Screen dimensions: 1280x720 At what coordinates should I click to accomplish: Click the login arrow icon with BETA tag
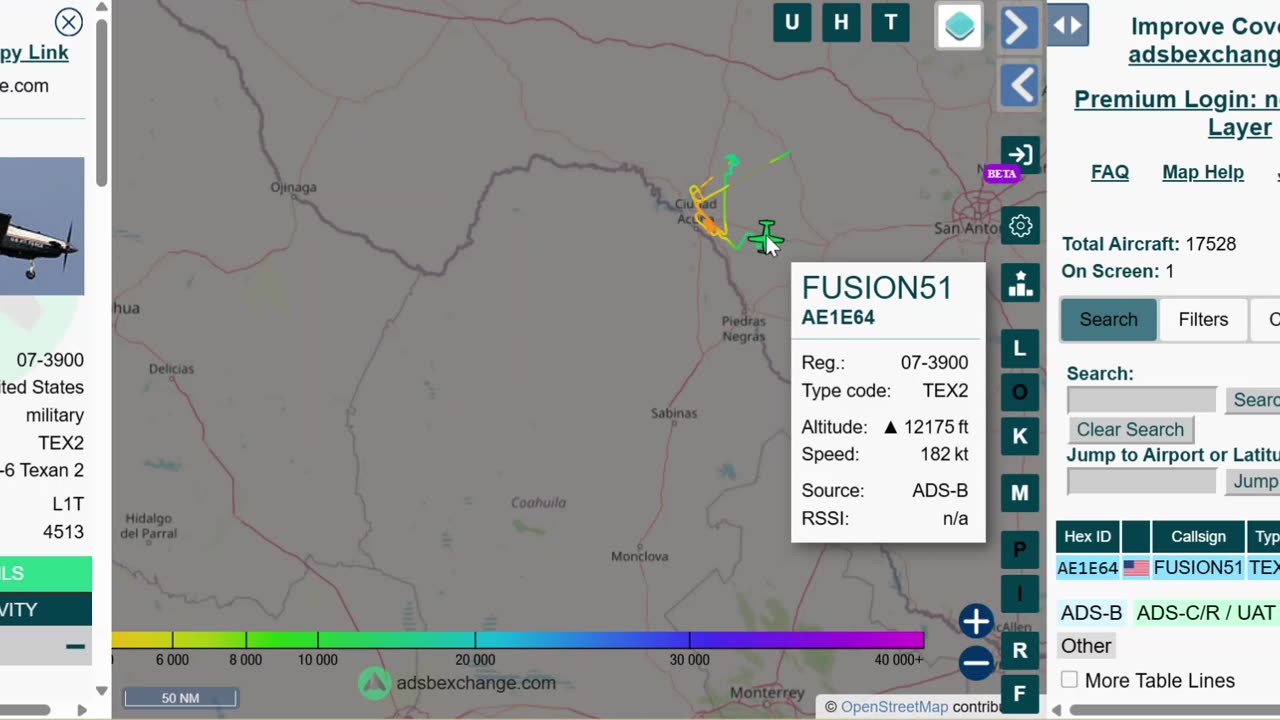1020,155
